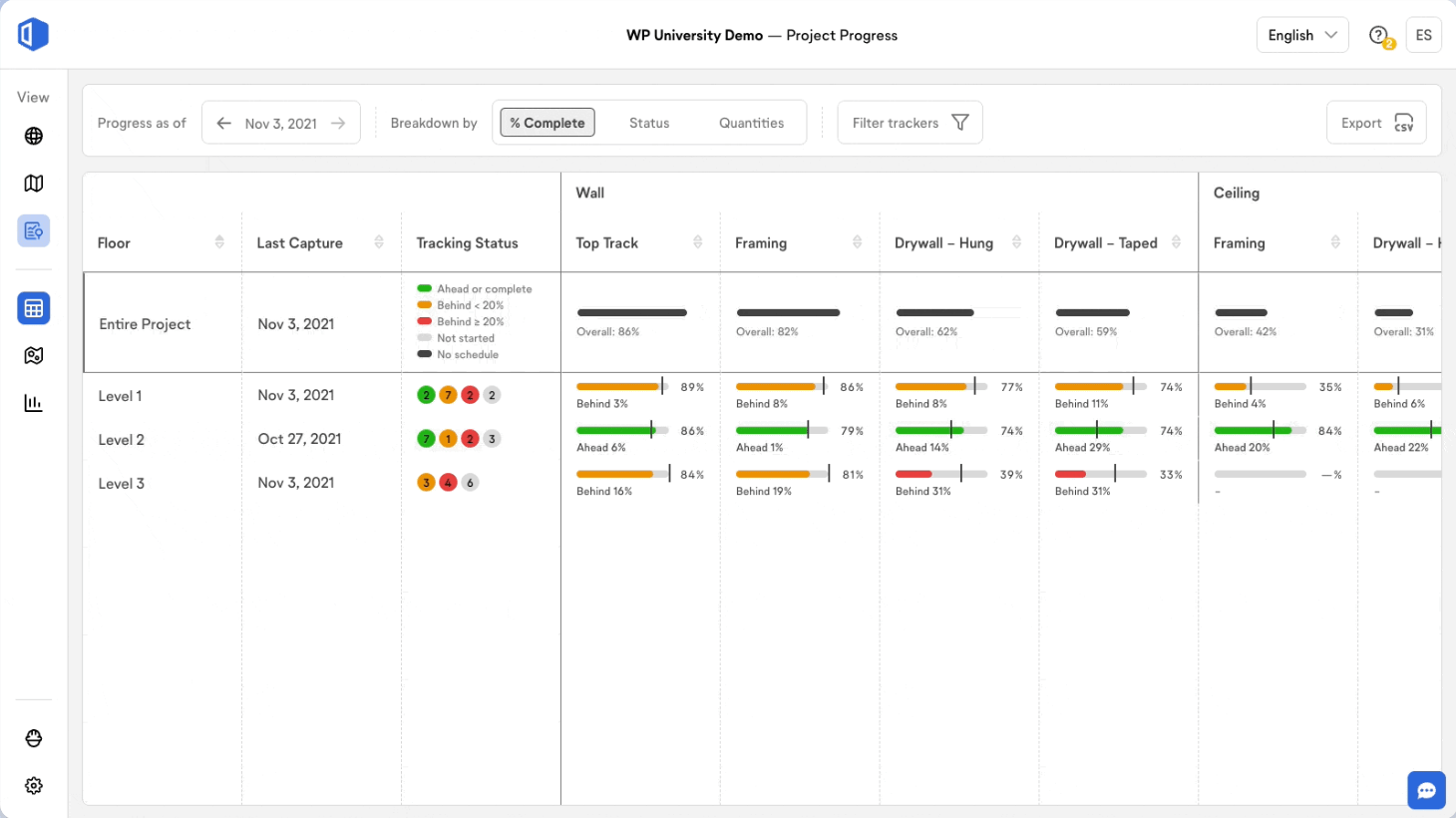
Task: Switch breakdown to Status
Action: click(x=649, y=123)
